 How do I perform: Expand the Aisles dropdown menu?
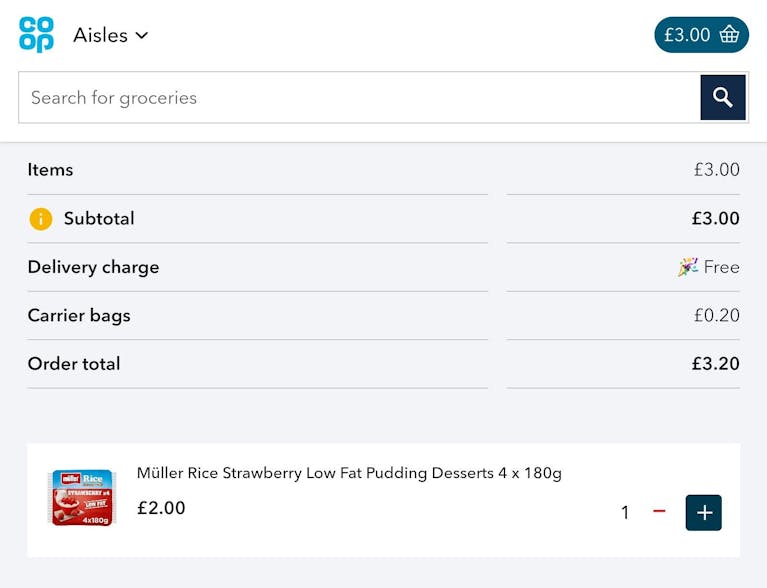point(111,35)
